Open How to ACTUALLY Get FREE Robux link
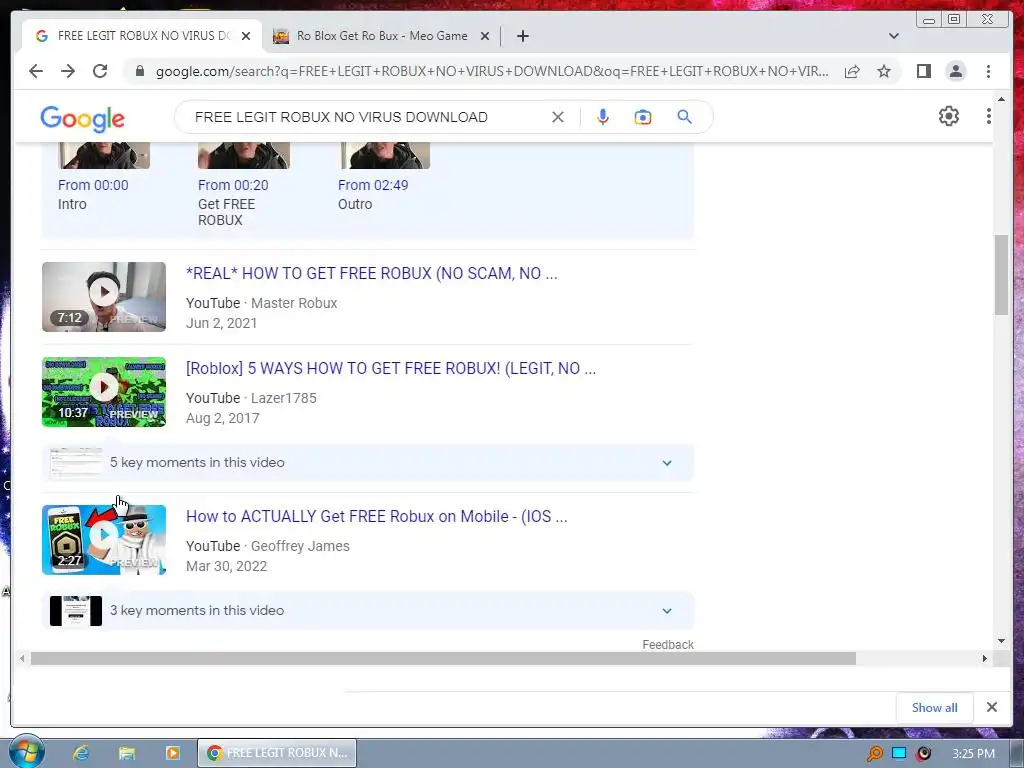This screenshot has height=768, width=1024. tap(376, 516)
